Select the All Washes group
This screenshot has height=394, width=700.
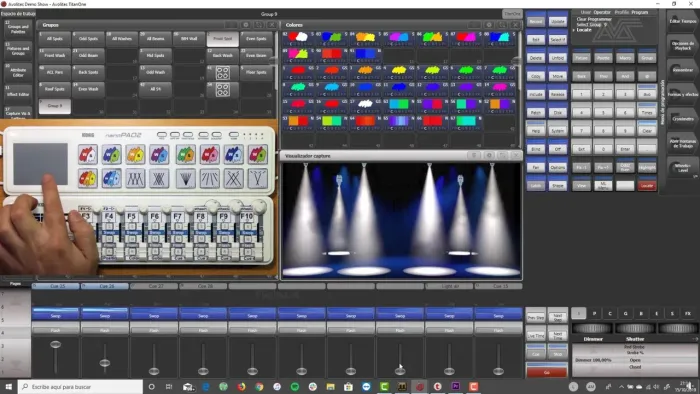point(121,39)
